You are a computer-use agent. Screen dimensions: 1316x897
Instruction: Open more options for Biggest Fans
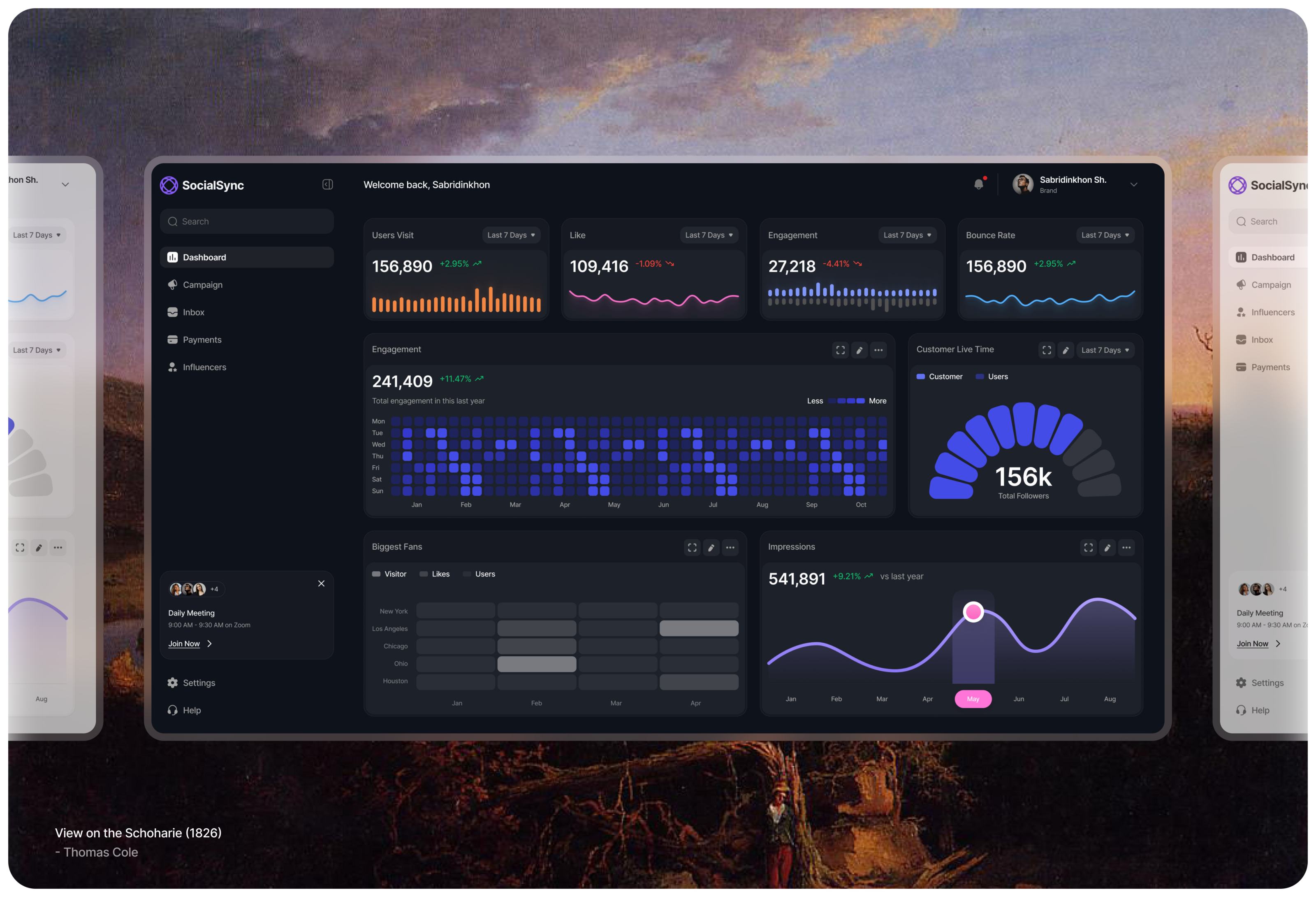[730, 547]
